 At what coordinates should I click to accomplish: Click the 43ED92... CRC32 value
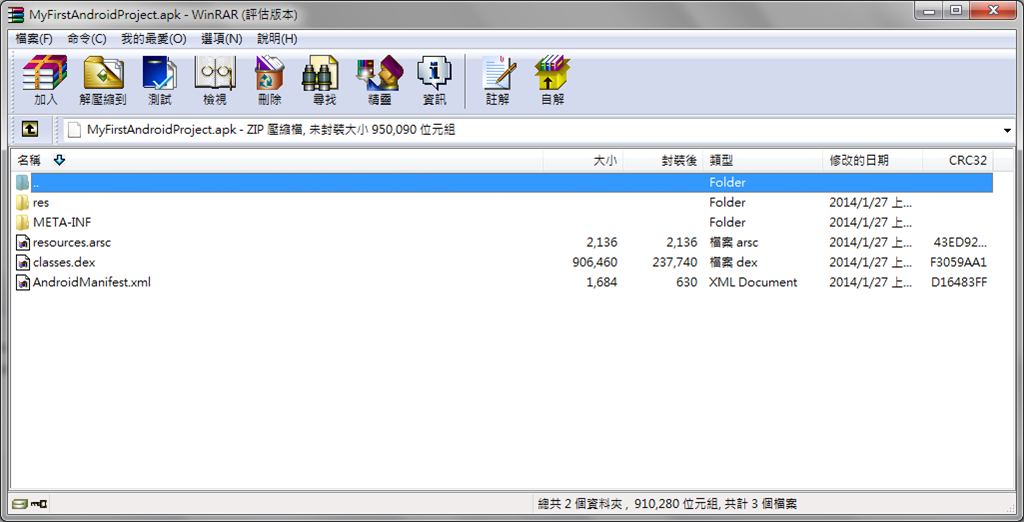[960, 242]
